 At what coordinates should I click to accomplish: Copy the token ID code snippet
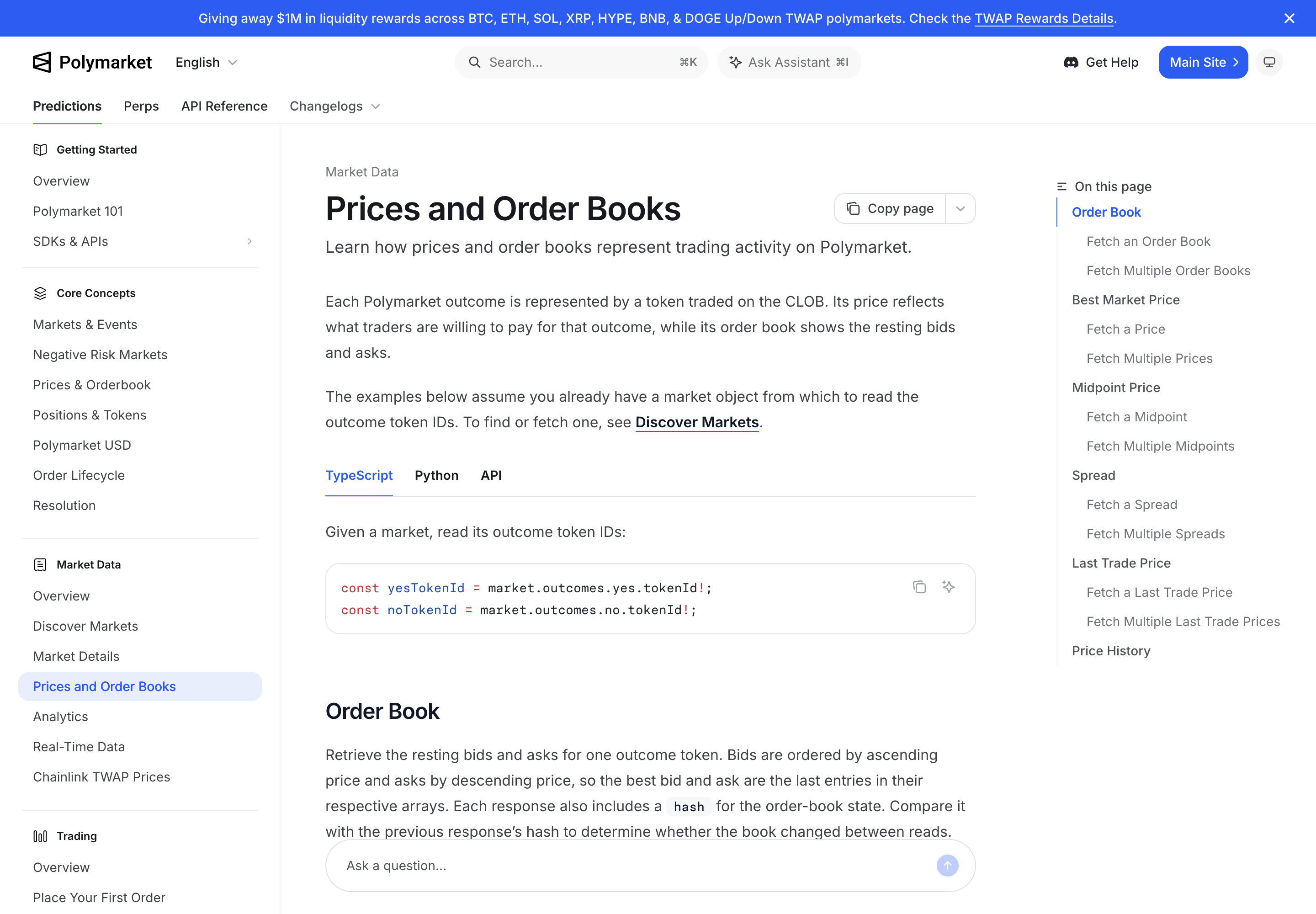coord(919,587)
